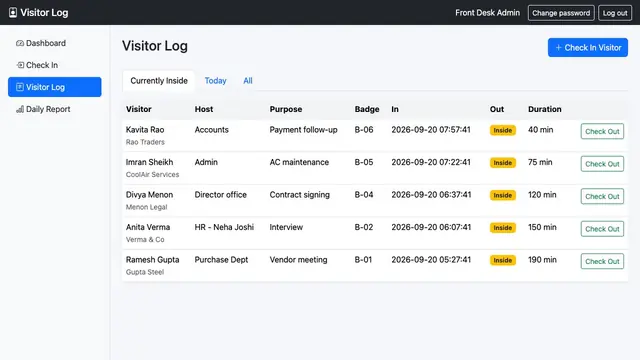640x360 pixels.
Task: Click the purpose Interview
Action: coord(286,227)
